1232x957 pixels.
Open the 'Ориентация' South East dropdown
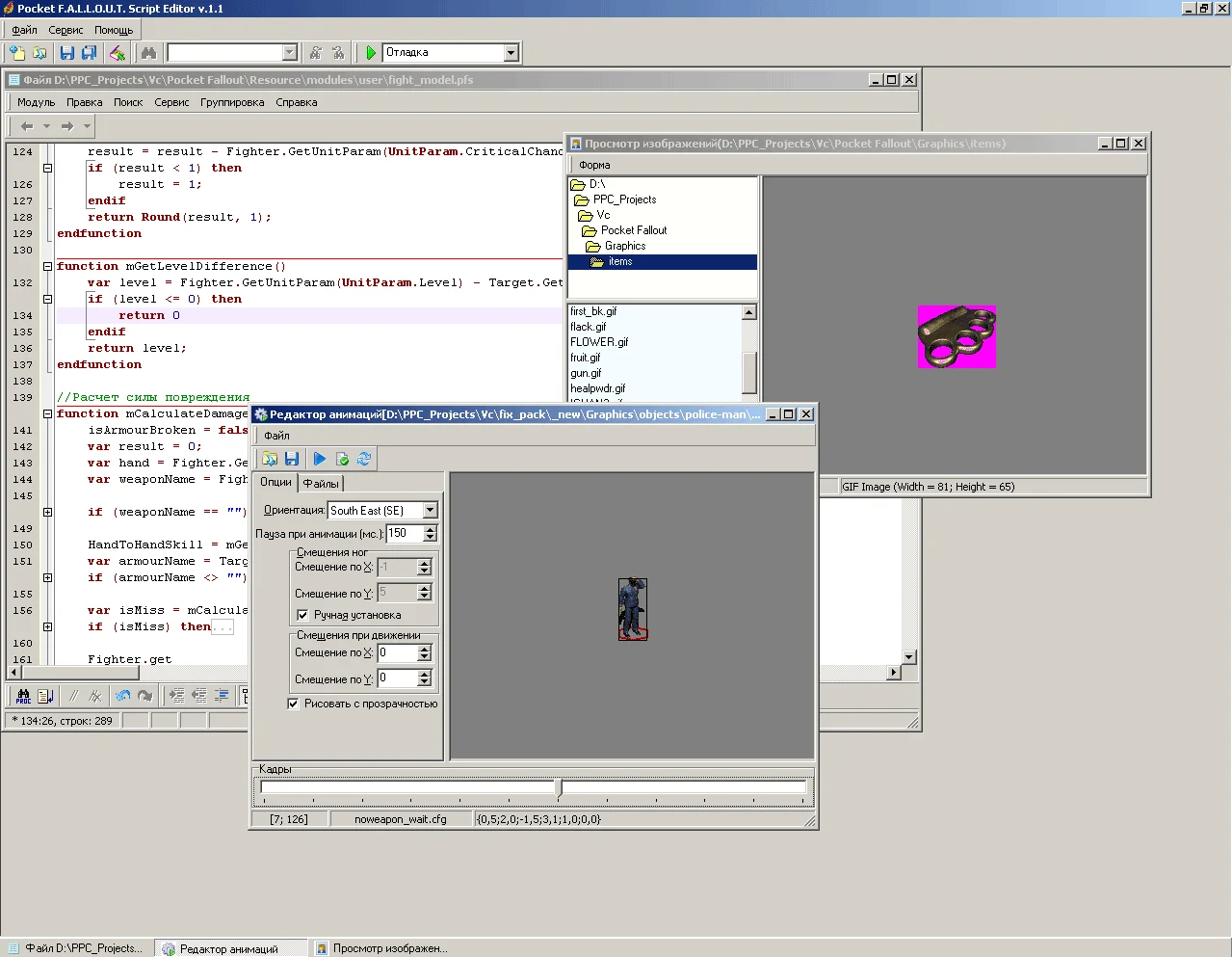coord(430,511)
